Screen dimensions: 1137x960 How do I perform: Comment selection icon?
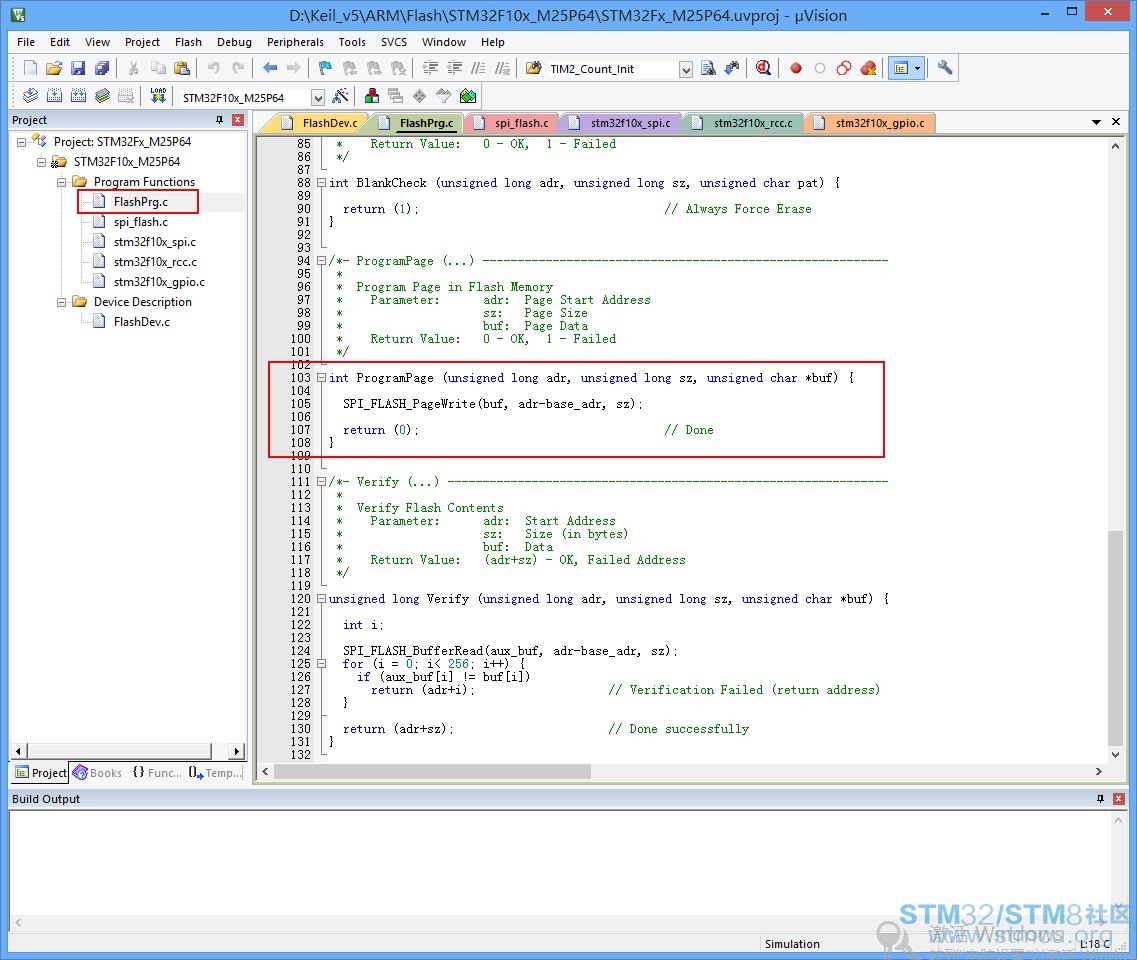[x=478, y=68]
